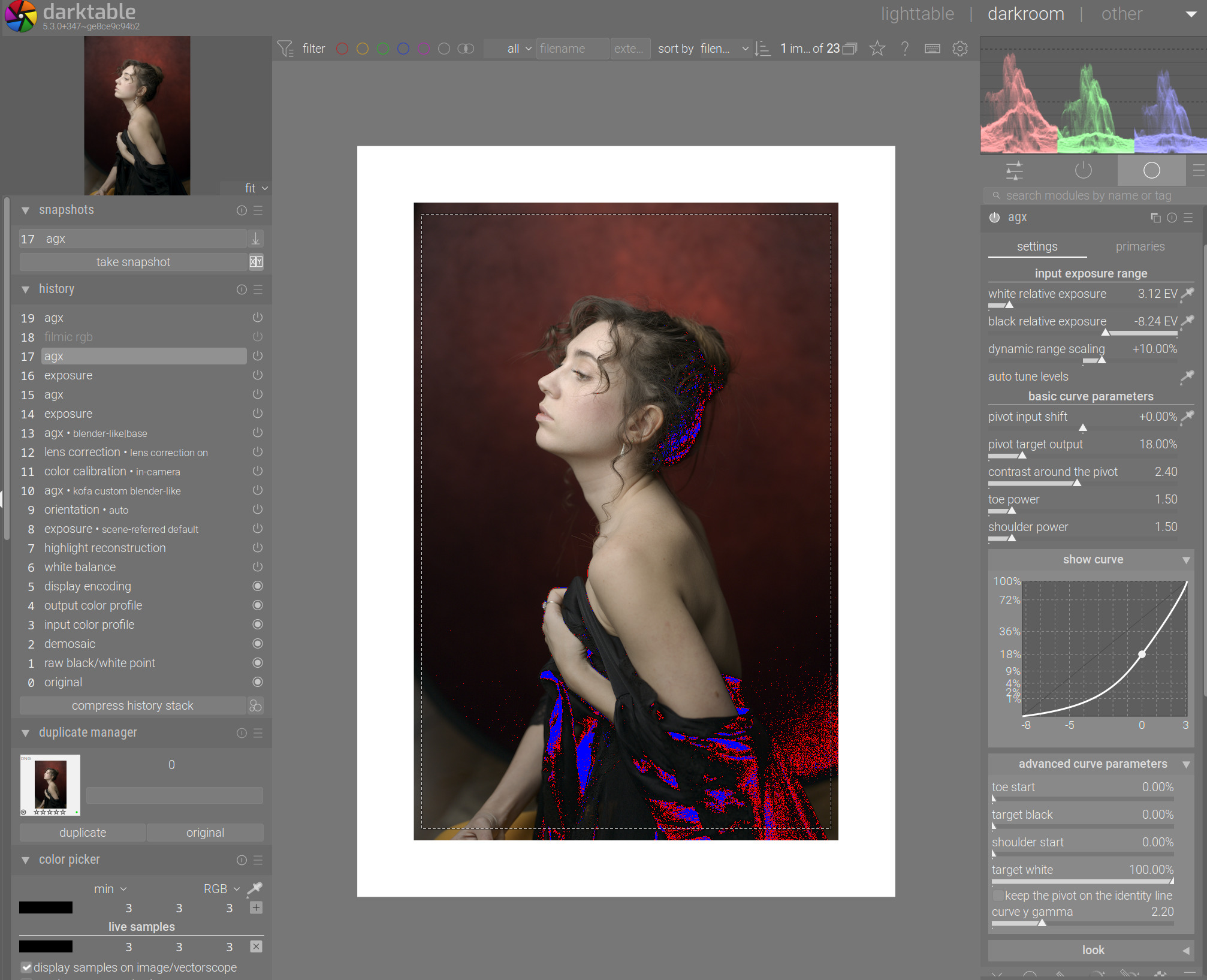Expand the look section
Image resolution: width=1207 pixels, height=980 pixels.
[1092, 950]
